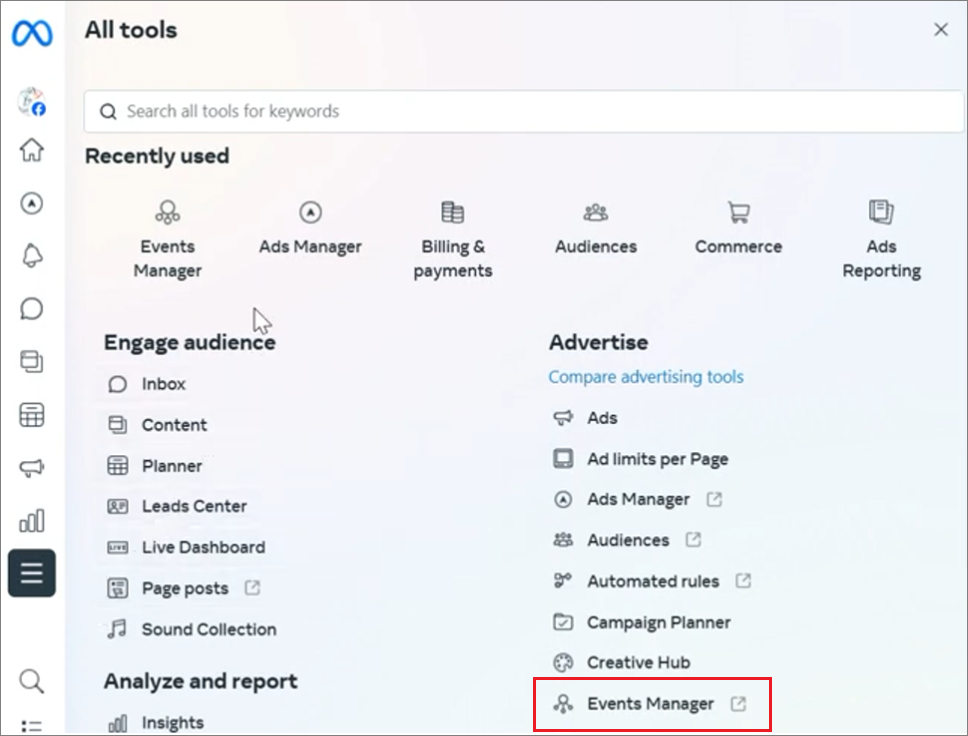Open Ads Manager in Advertise list
968x736 pixels.
coord(637,499)
